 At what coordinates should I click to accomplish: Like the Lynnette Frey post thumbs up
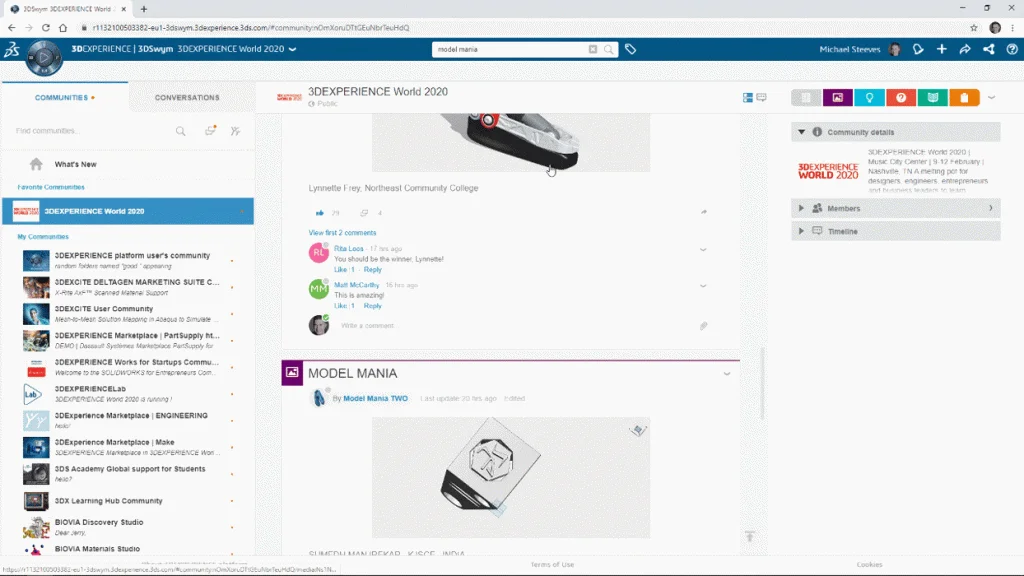tap(319, 213)
